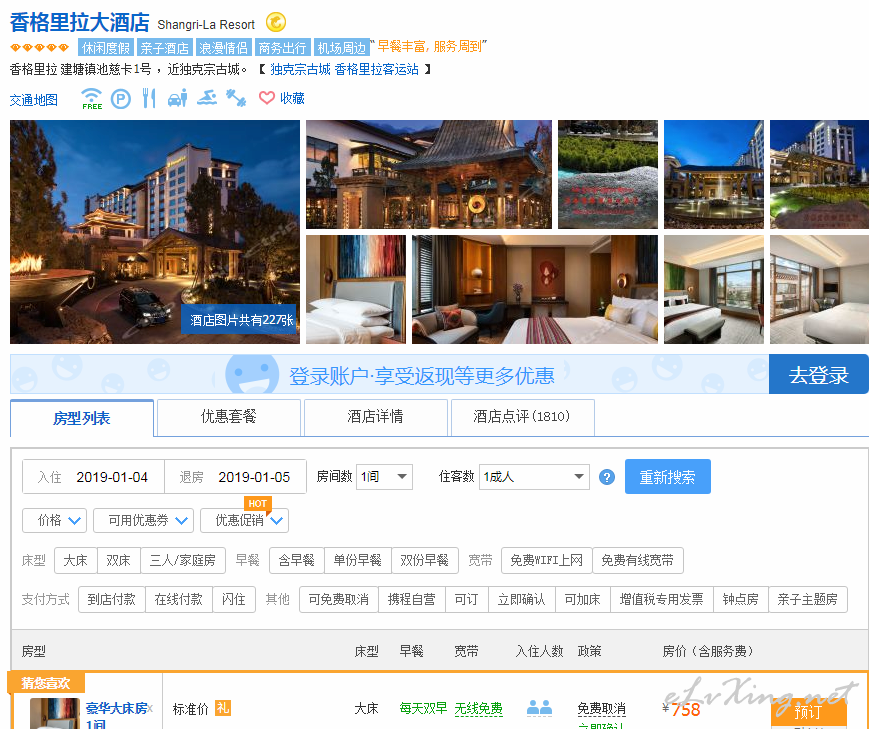Click the heart icon to favorite hotel
This screenshot has width=869, height=729.
click(x=267, y=98)
